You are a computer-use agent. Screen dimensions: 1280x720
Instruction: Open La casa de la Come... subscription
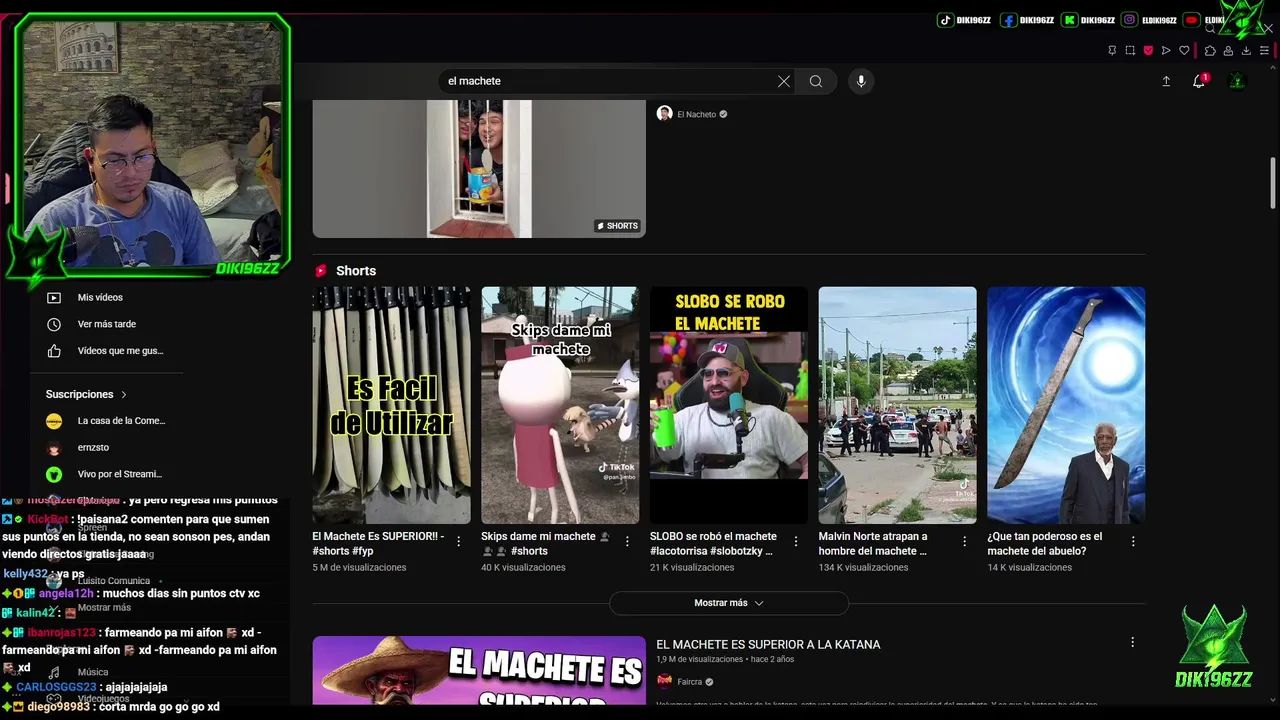[x=122, y=421]
